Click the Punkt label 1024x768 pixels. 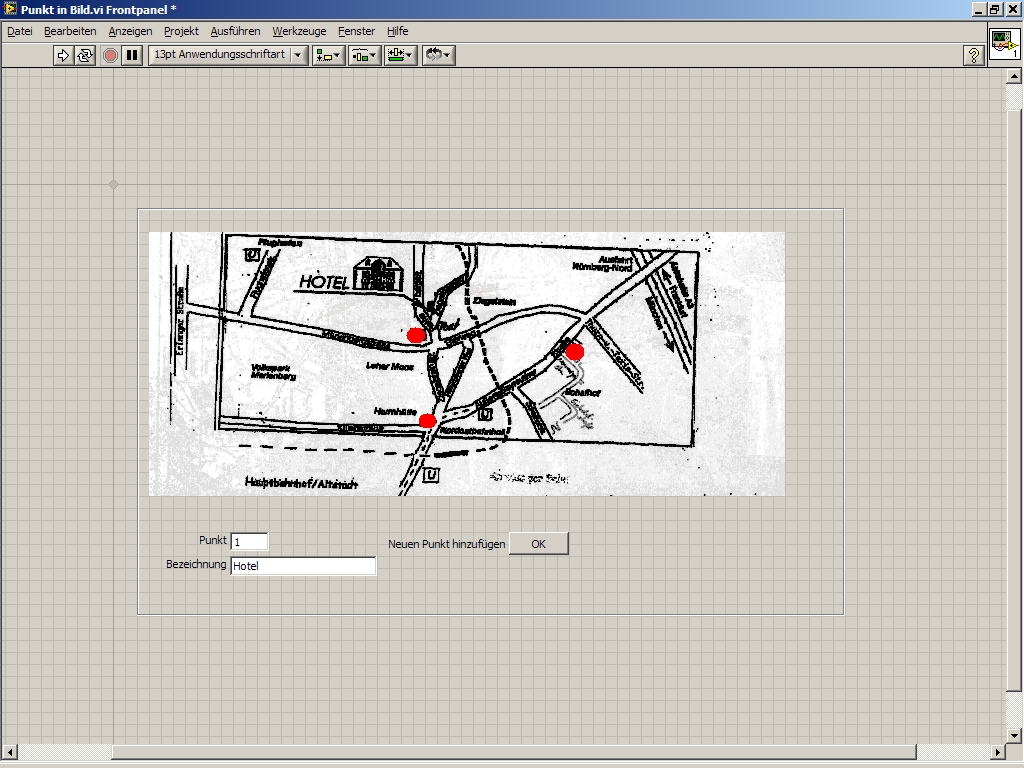click(213, 540)
